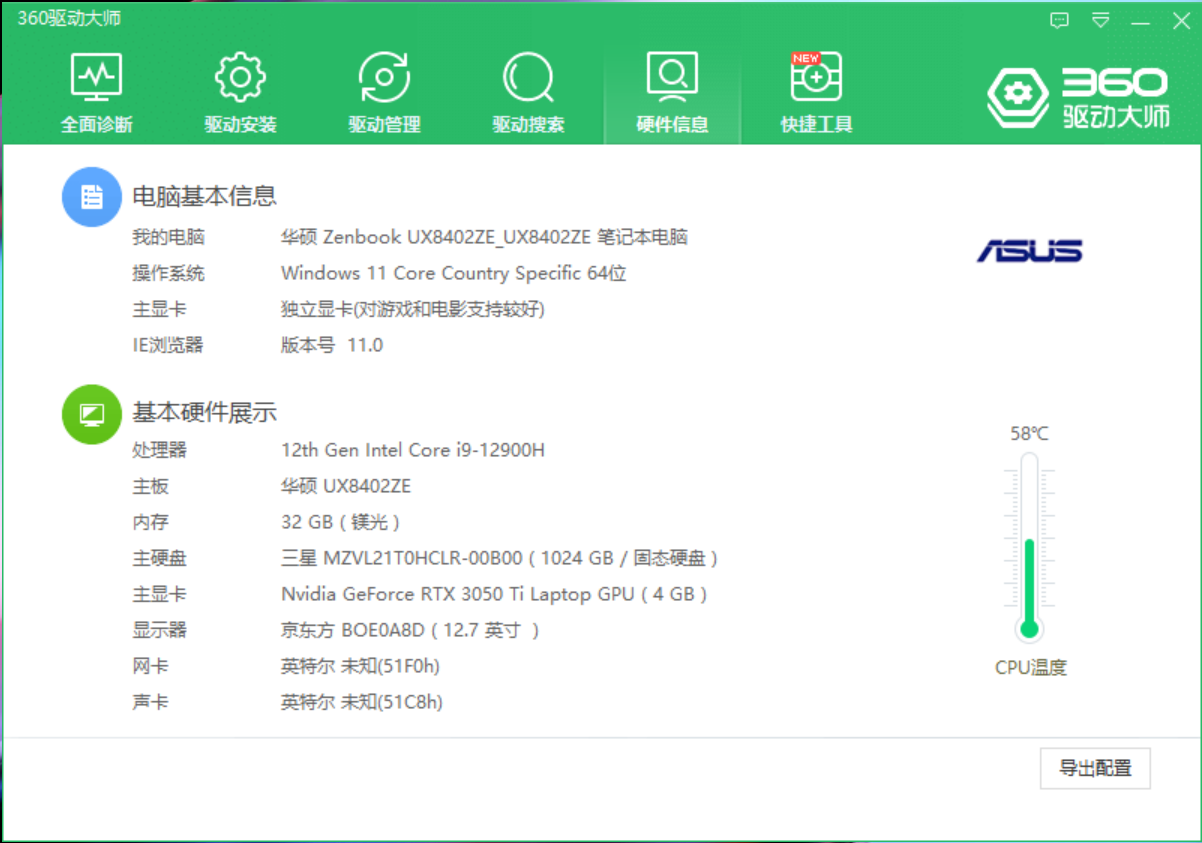Click the feedback message icon in title bar
Image resolution: width=1202 pixels, height=843 pixels.
(x=1060, y=20)
